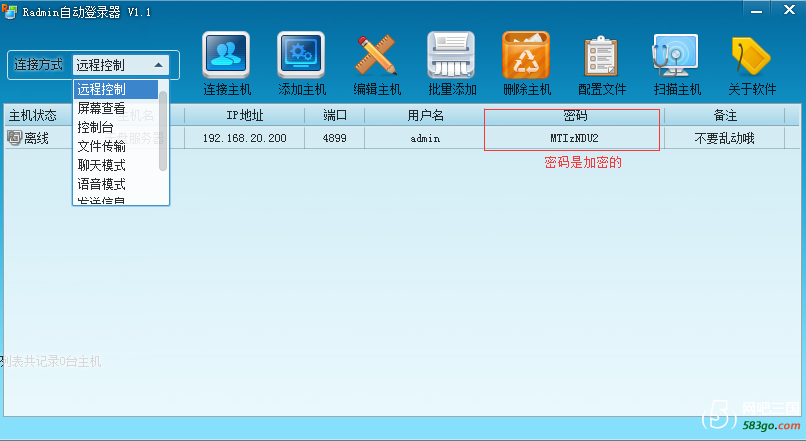
Task: Start the 扫描主机 scan host tool
Action: point(676,56)
